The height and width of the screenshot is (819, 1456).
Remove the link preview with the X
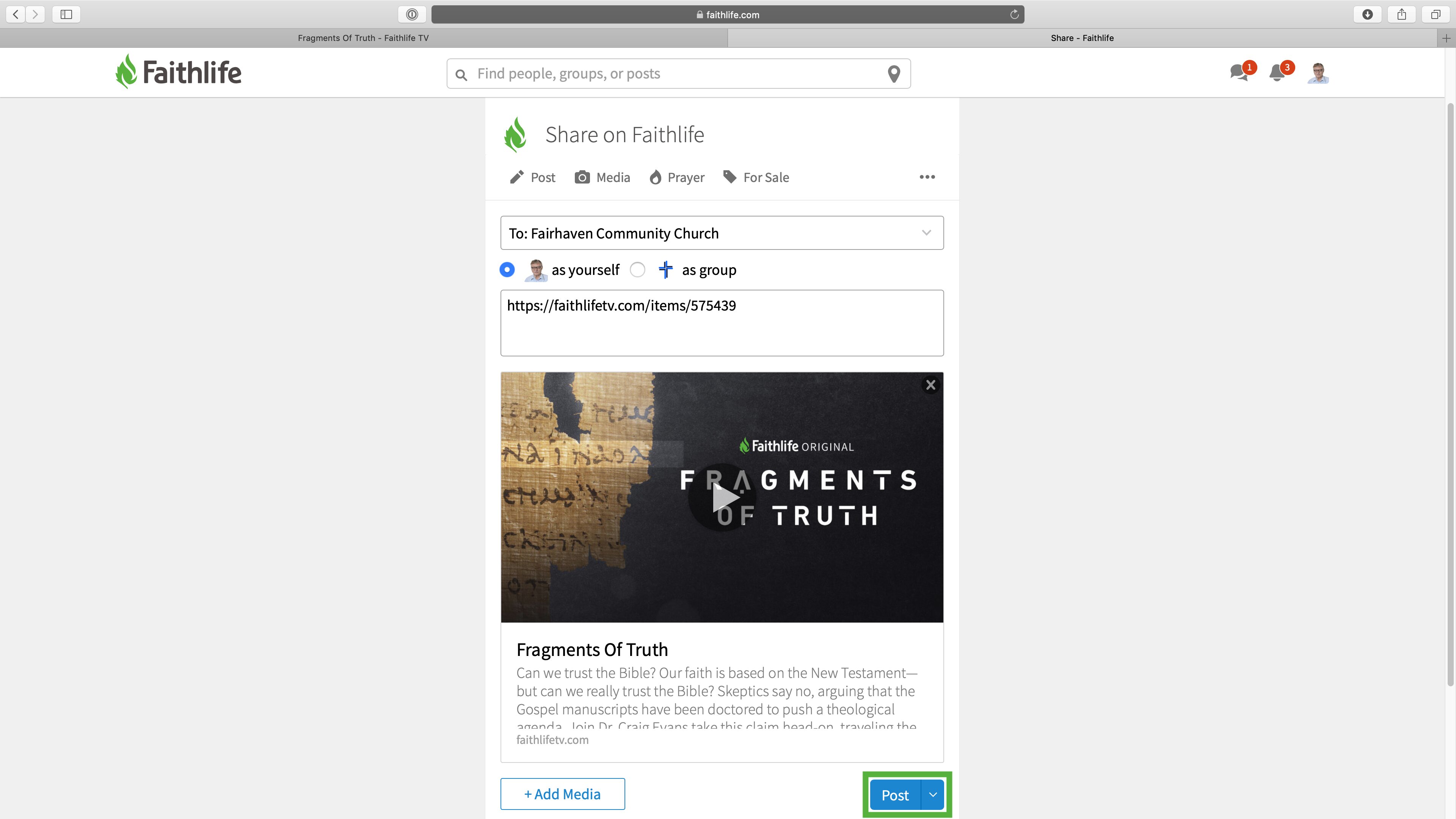(x=930, y=385)
